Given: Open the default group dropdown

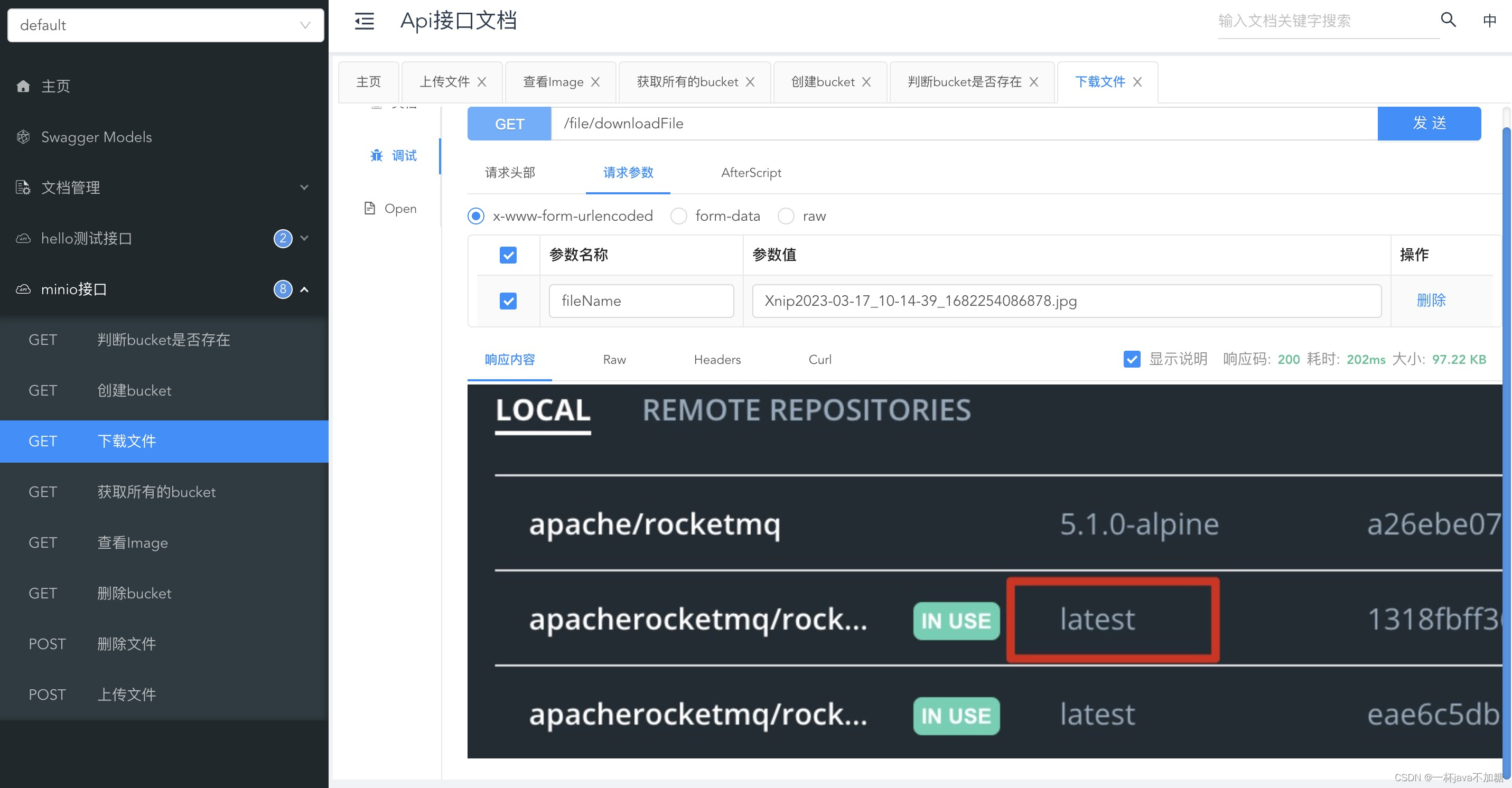Looking at the screenshot, I should [x=165, y=25].
